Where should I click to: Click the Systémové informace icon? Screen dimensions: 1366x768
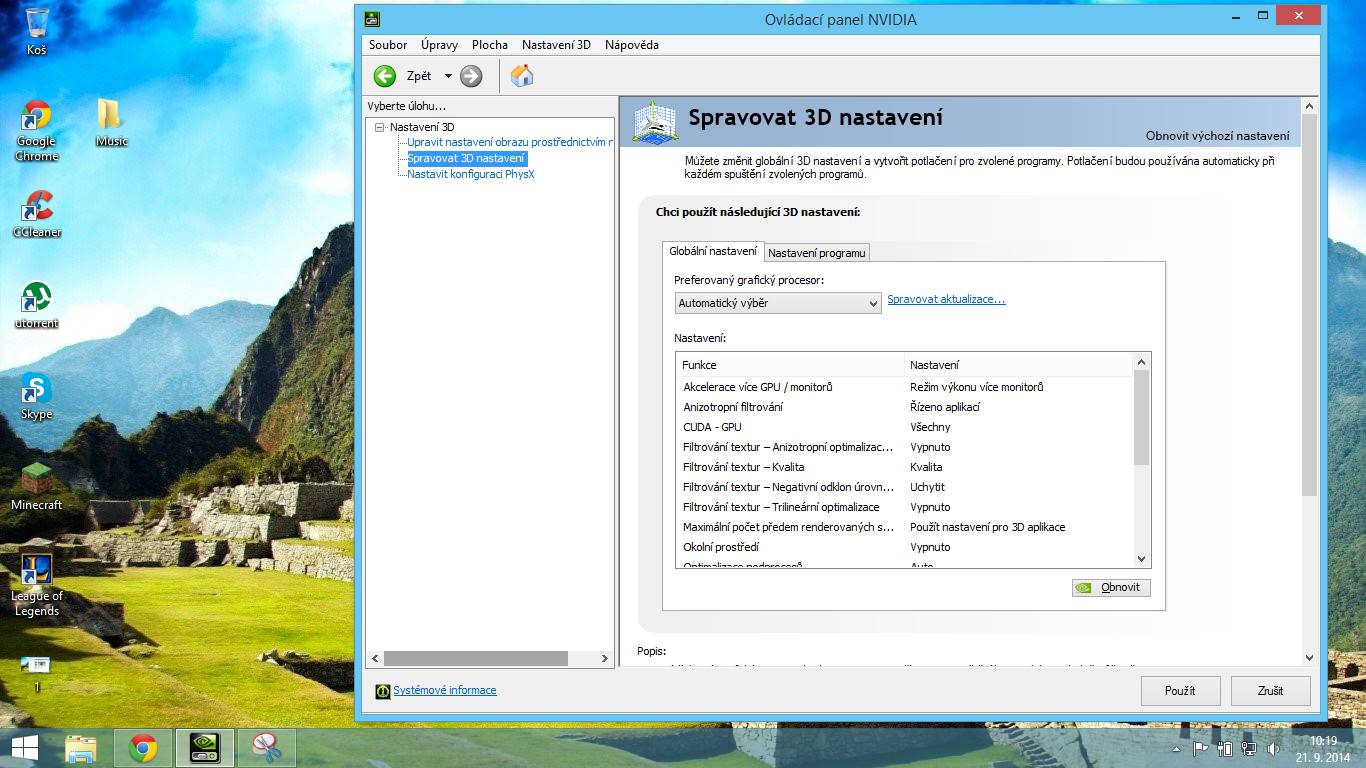click(382, 691)
